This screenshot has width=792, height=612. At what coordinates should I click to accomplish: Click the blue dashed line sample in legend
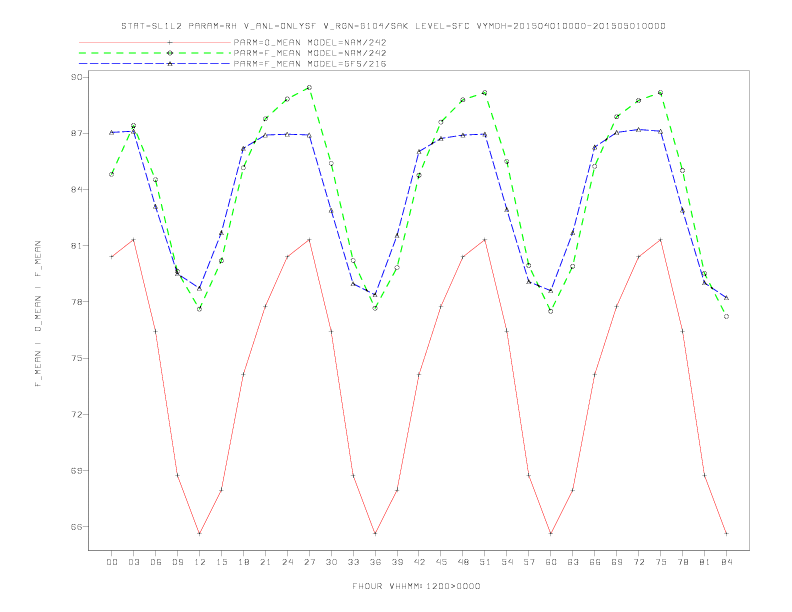tap(155, 64)
